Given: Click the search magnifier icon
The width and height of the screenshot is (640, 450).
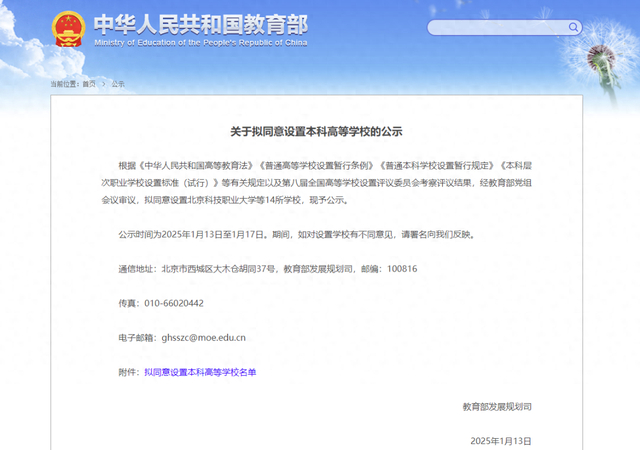Looking at the screenshot, I should coord(573,27).
